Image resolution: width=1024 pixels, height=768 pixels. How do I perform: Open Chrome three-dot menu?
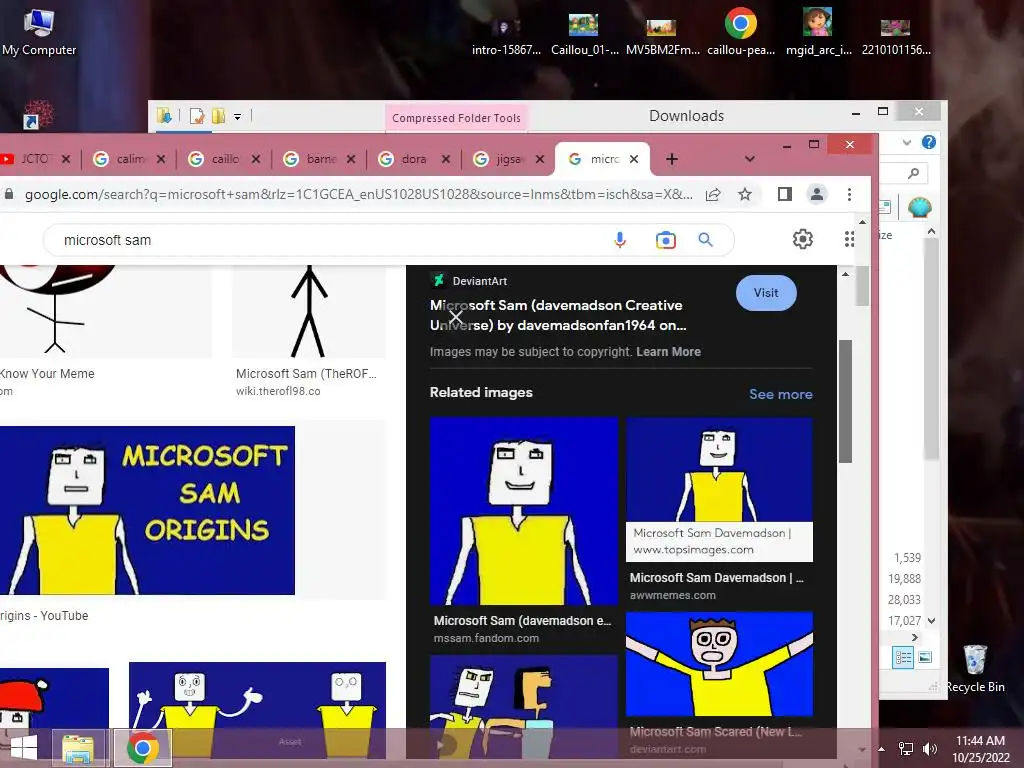(849, 194)
